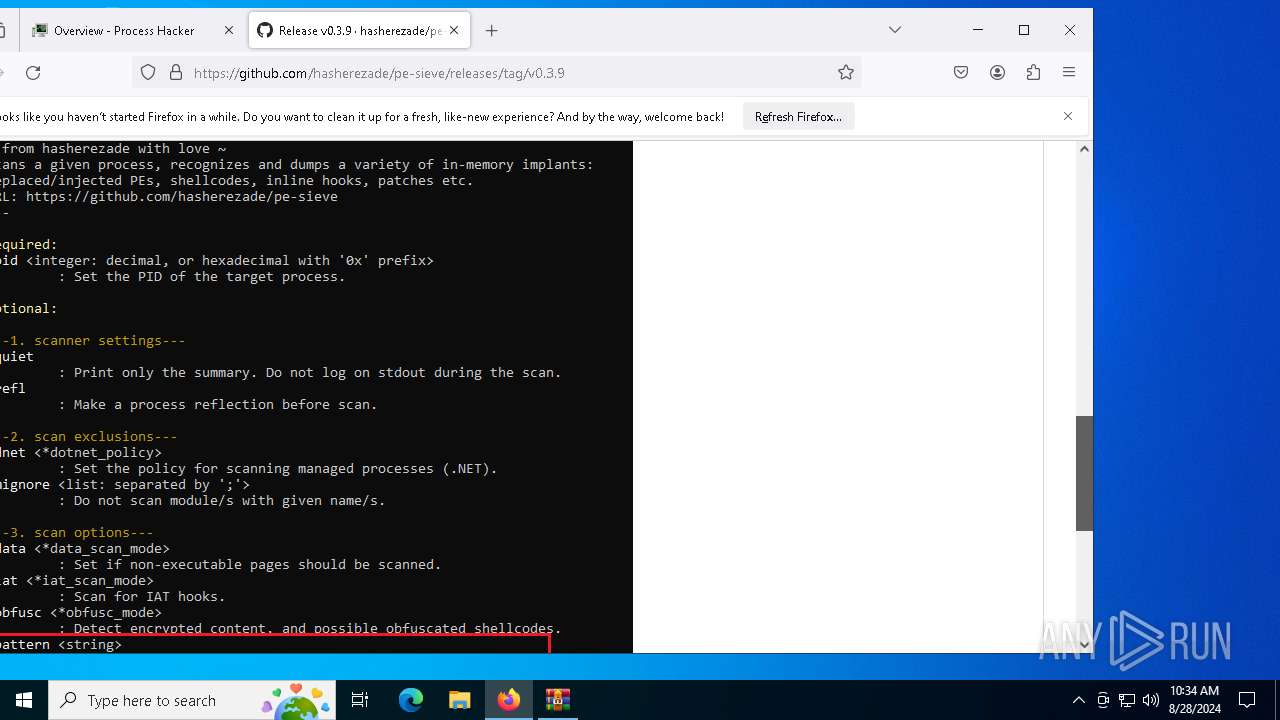Show site security padlock info
This screenshot has width=1280, height=720.
coord(176,72)
